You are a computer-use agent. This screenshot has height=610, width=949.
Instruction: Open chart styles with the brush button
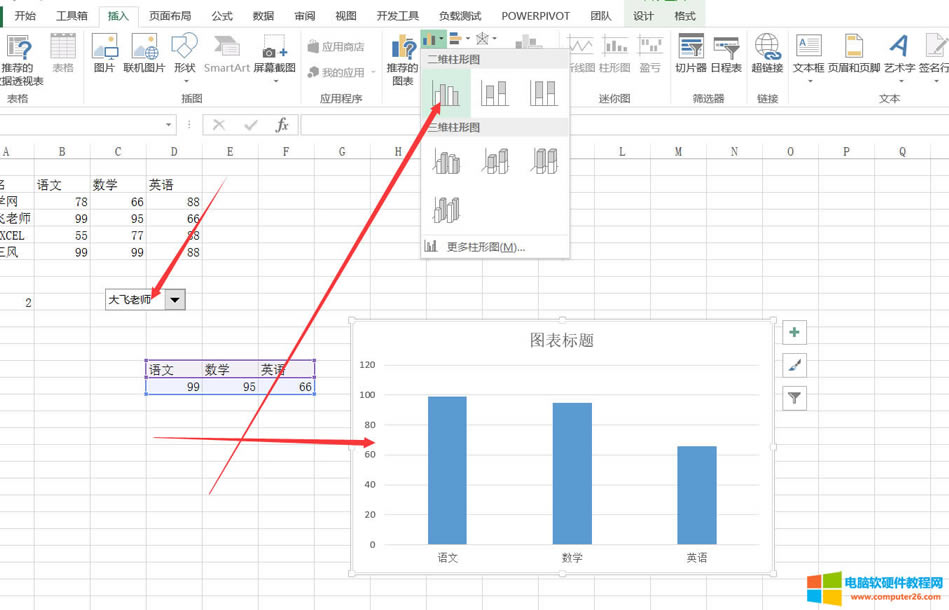tap(794, 364)
